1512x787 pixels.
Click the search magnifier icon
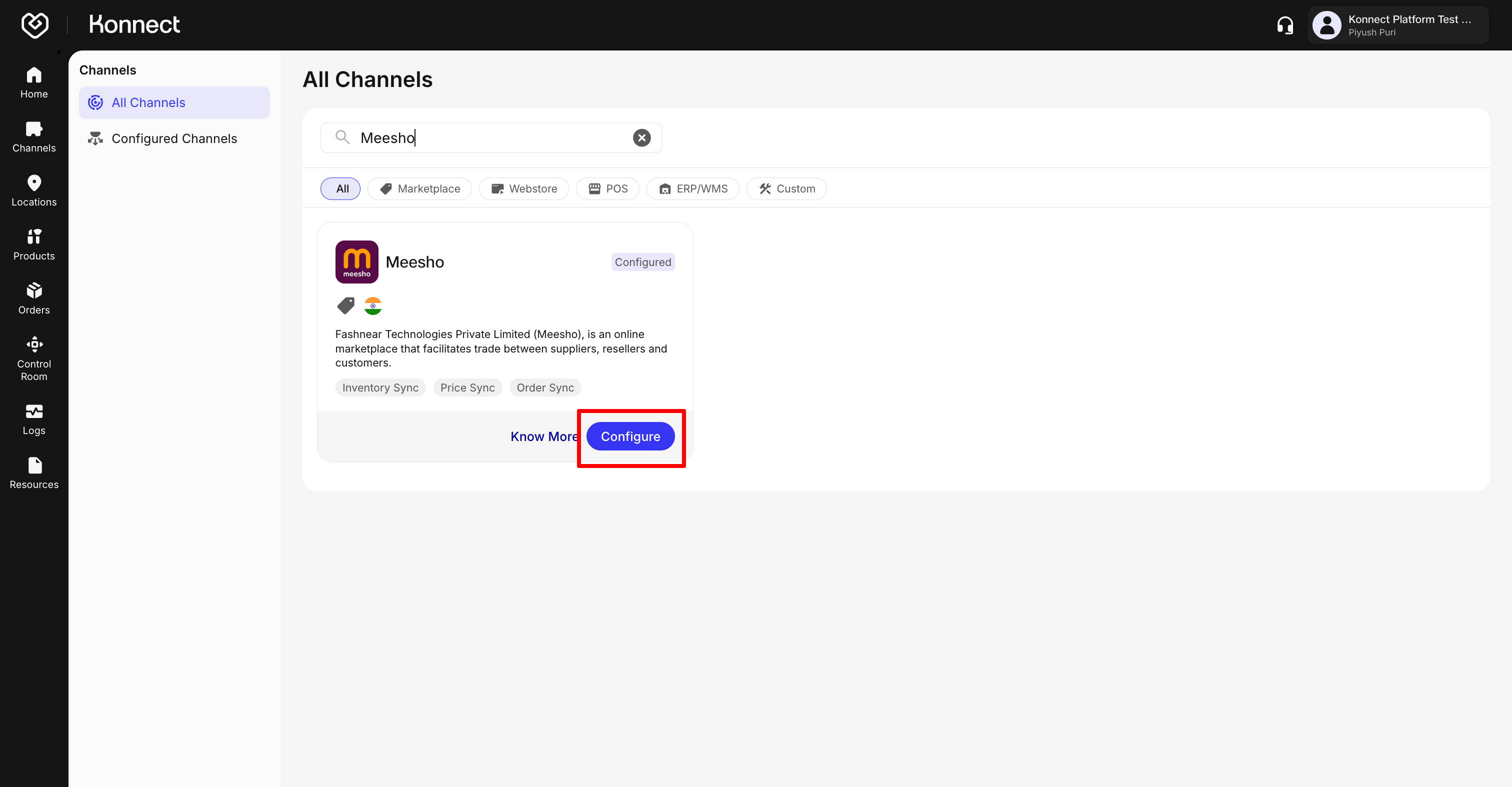point(342,137)
